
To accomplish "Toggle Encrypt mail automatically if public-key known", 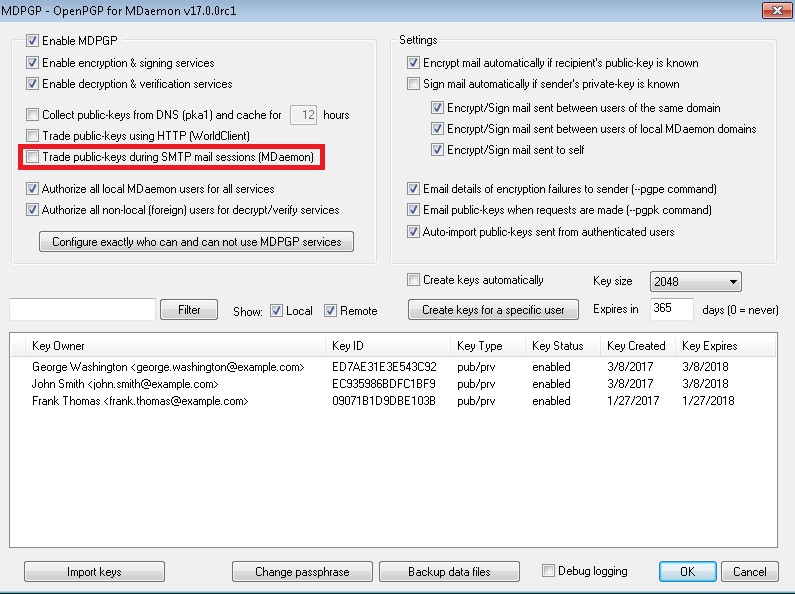I will click(x=413, y=63).
